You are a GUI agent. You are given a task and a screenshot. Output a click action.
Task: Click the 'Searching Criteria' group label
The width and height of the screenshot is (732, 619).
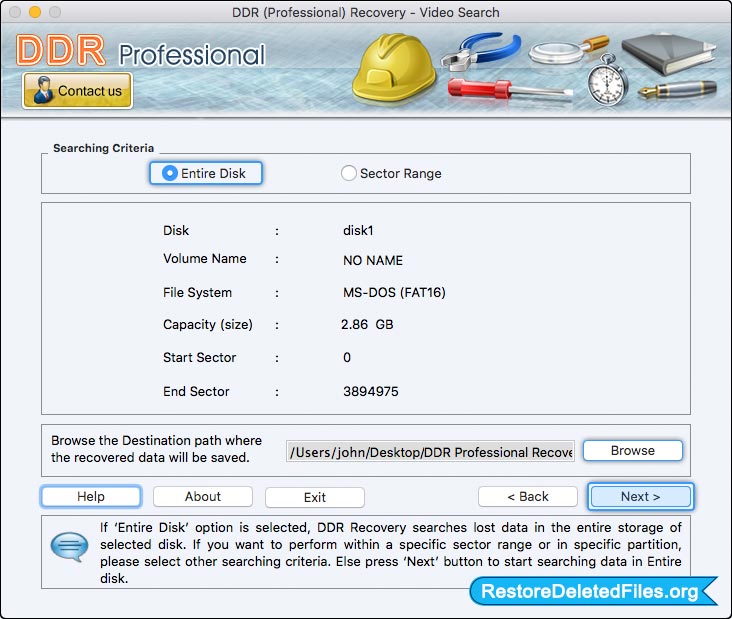coord(104,148)
